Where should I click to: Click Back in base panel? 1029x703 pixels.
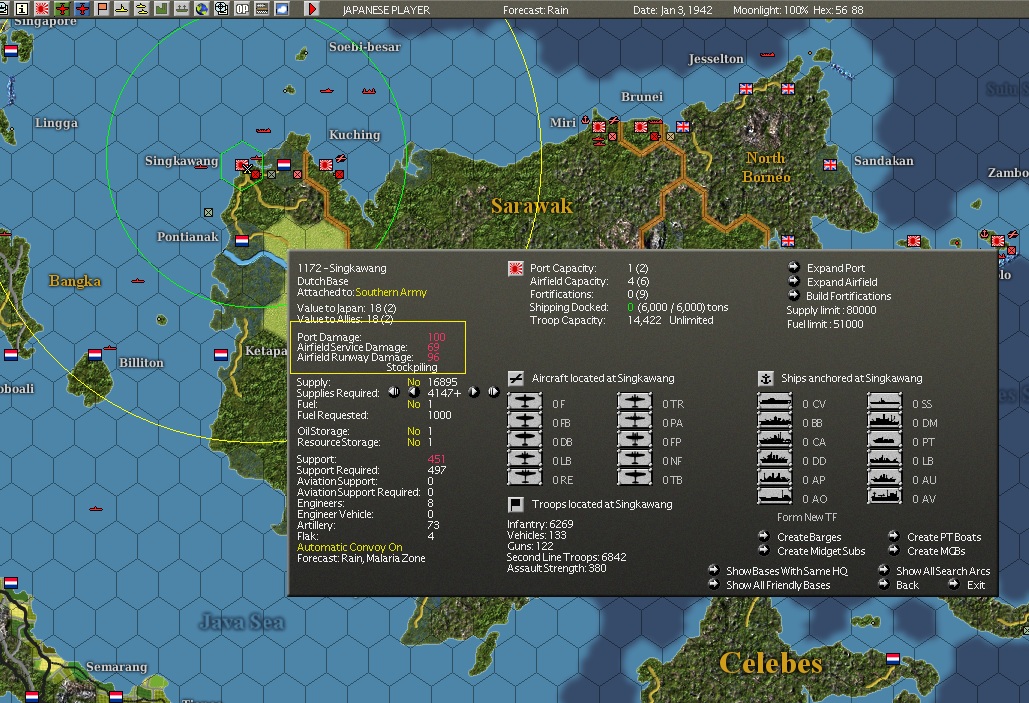coord(907,586)
